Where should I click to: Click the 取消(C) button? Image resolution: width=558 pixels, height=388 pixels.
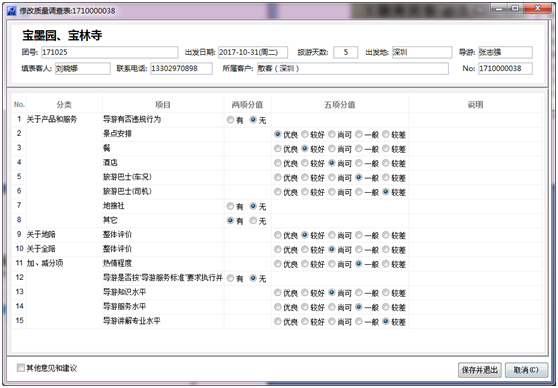(526, 370)
